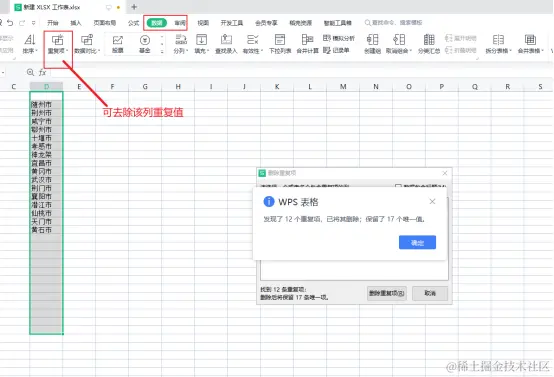Click the 模拟分析 what-if analysis icon

338,38
